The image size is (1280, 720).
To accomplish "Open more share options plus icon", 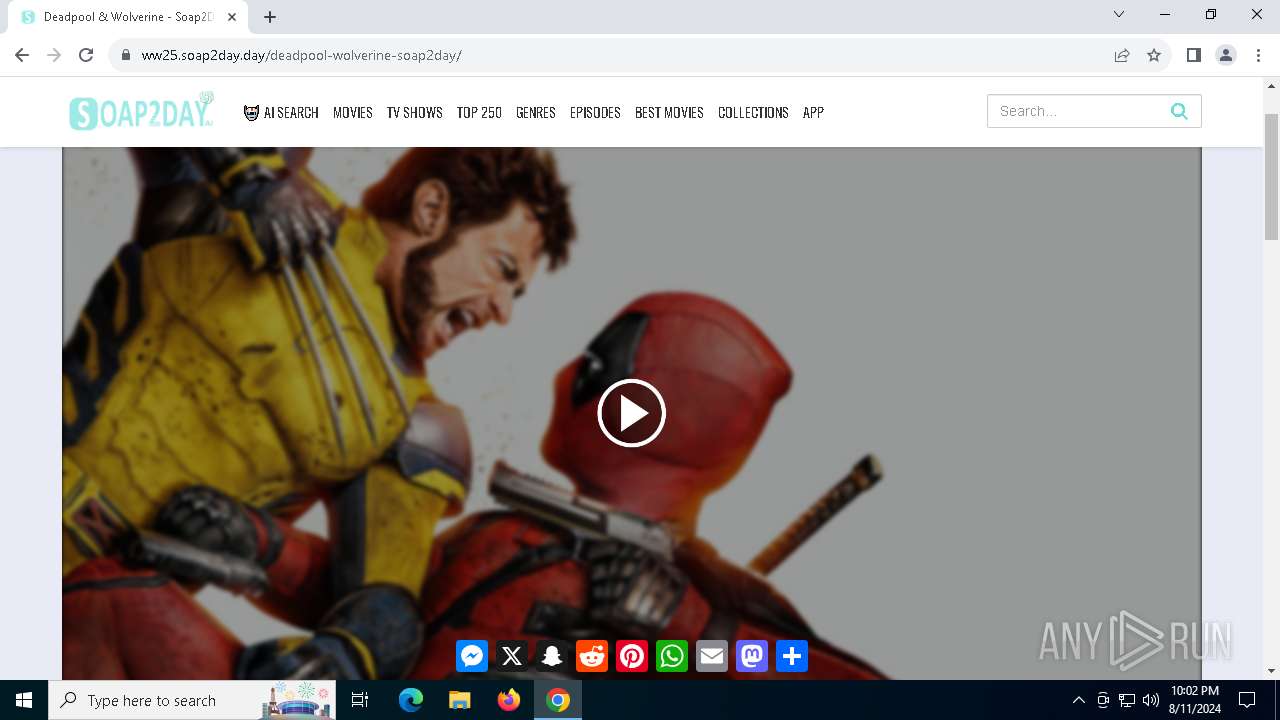I will (792, 656).
